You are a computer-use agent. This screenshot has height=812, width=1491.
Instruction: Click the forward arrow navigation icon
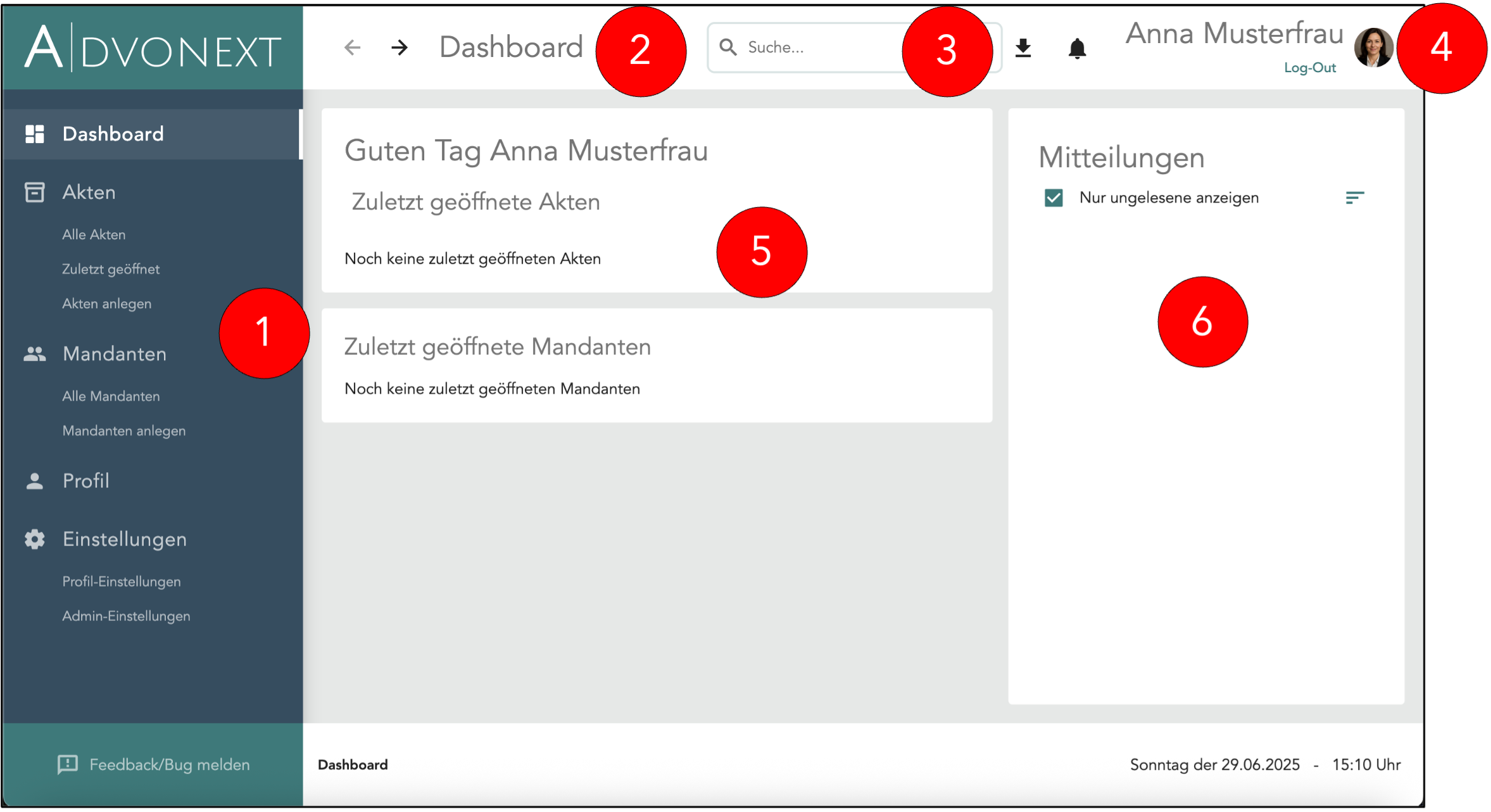click(399, 47)
